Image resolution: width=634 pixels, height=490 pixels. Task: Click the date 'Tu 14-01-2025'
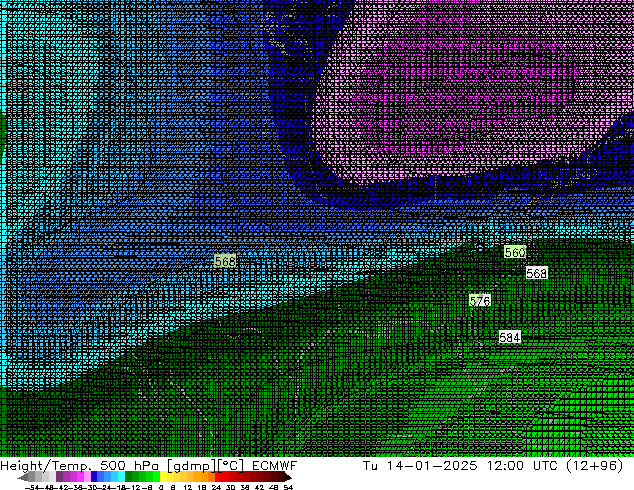click(421, 466)
